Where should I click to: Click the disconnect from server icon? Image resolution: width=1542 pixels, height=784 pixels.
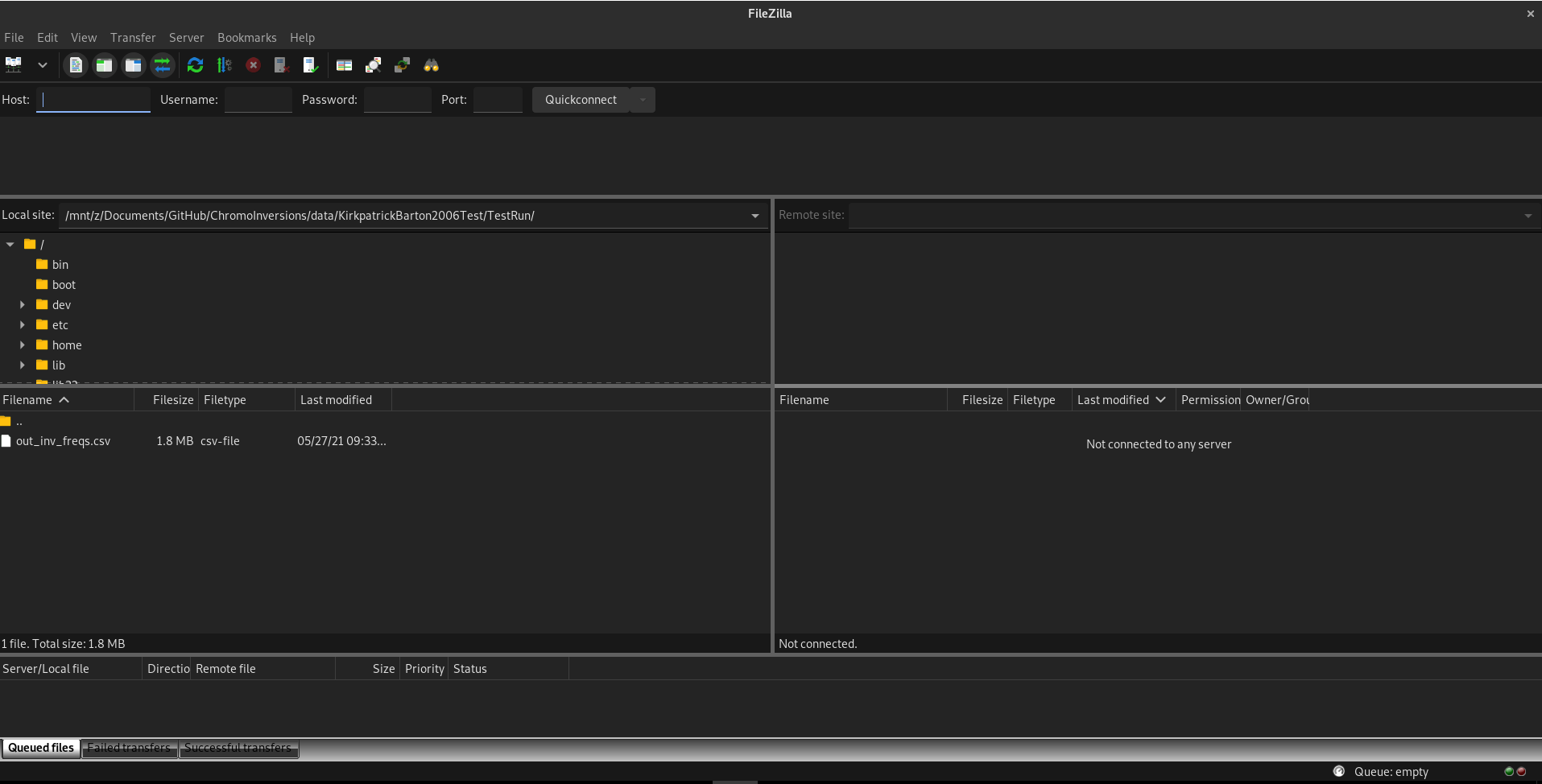[x=281, y=65]
